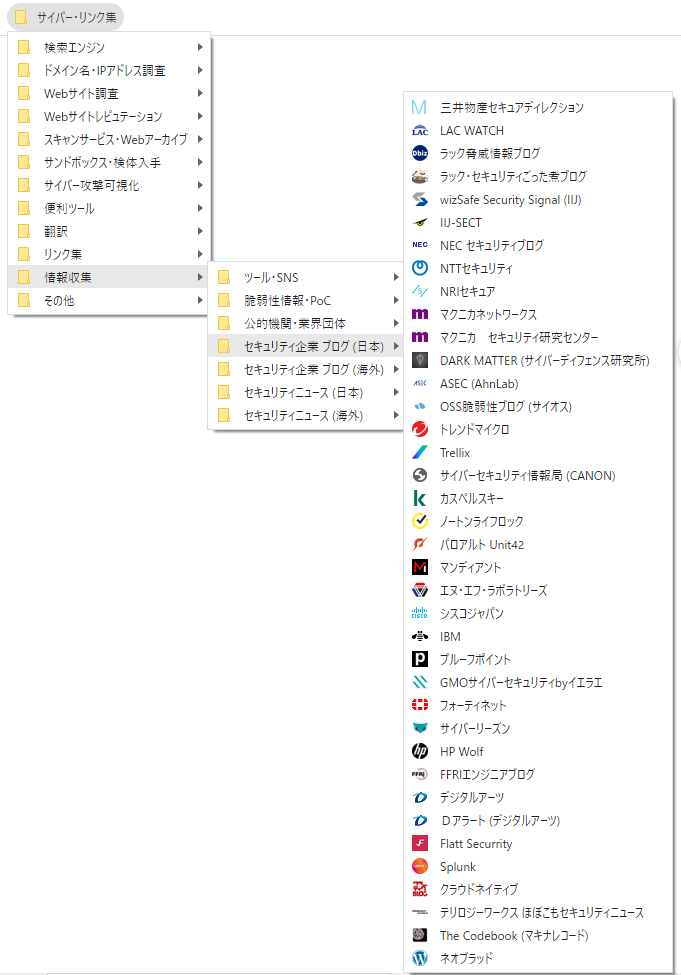The width and height of the screenshot is (681, 975).
Task: Expand the その他 folder submenu arrow
Action: click(x=200, y=300)
